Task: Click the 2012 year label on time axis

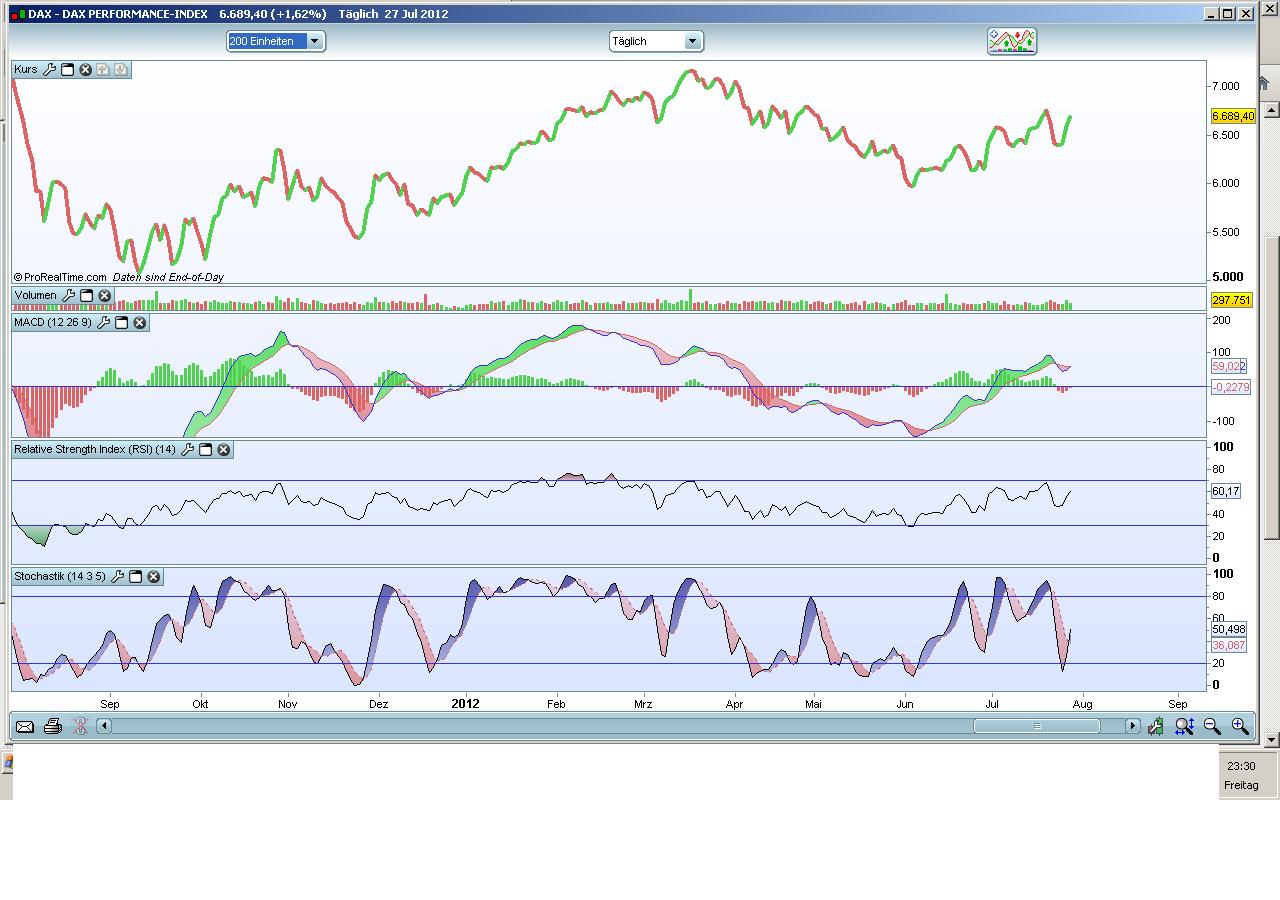Action: (x=465, y=704)
